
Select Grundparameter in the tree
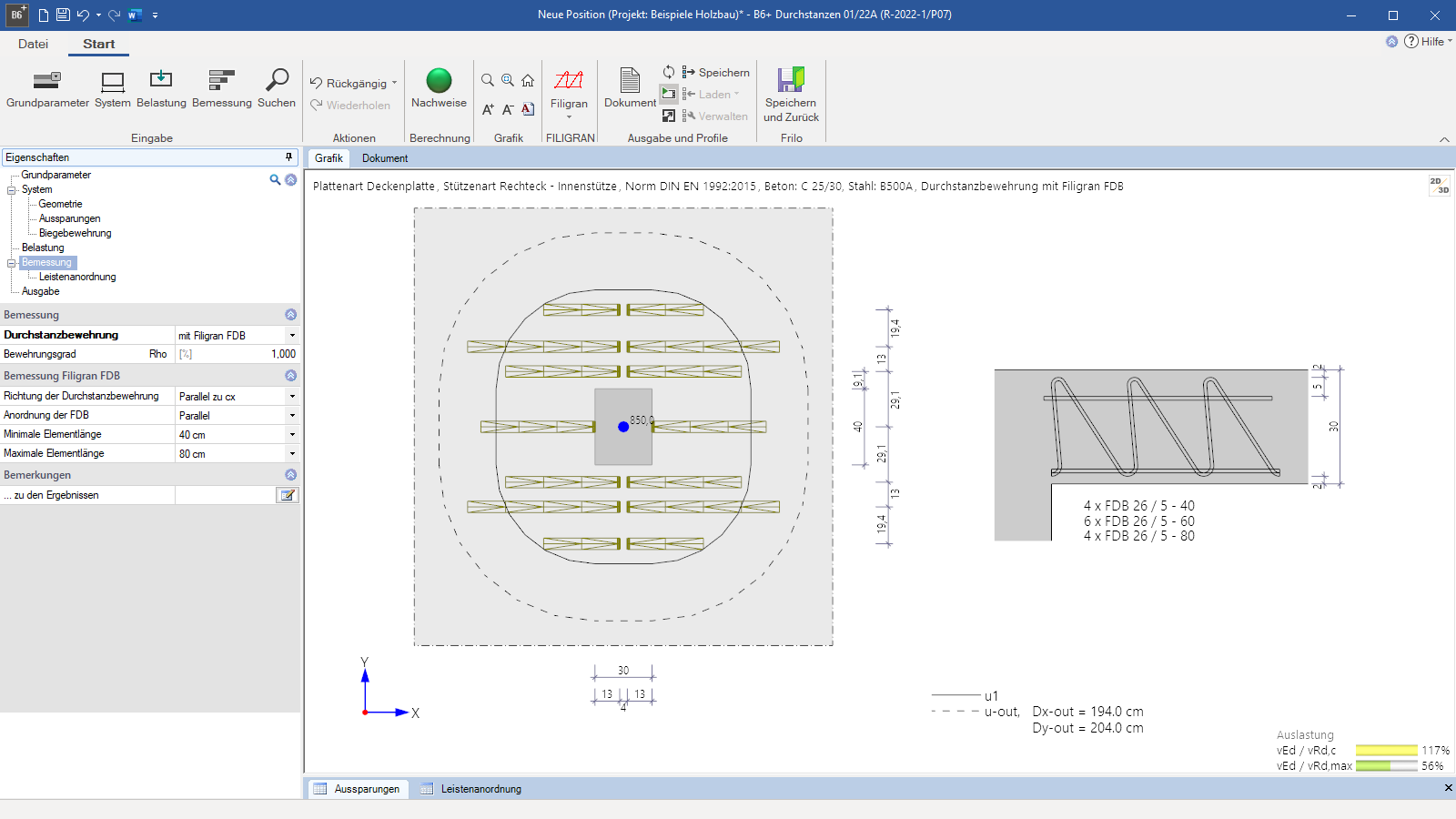tap(56, 176)
